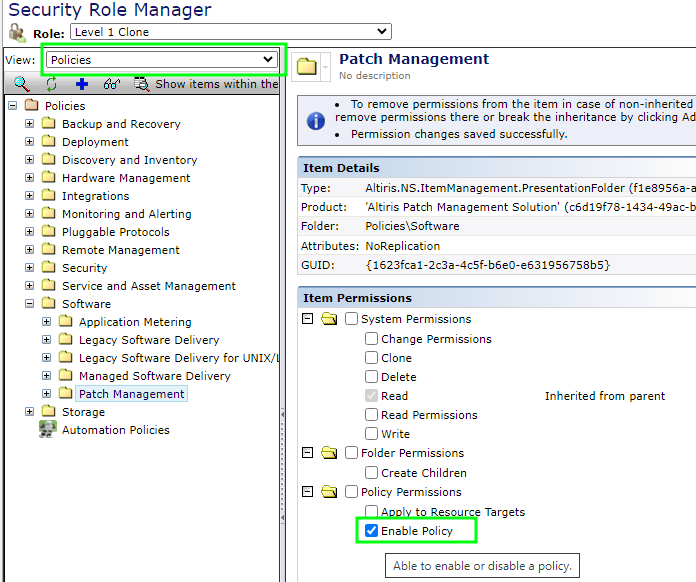Click the Security folder icon in the tree
696x582 pixels.
coord(48,267)
